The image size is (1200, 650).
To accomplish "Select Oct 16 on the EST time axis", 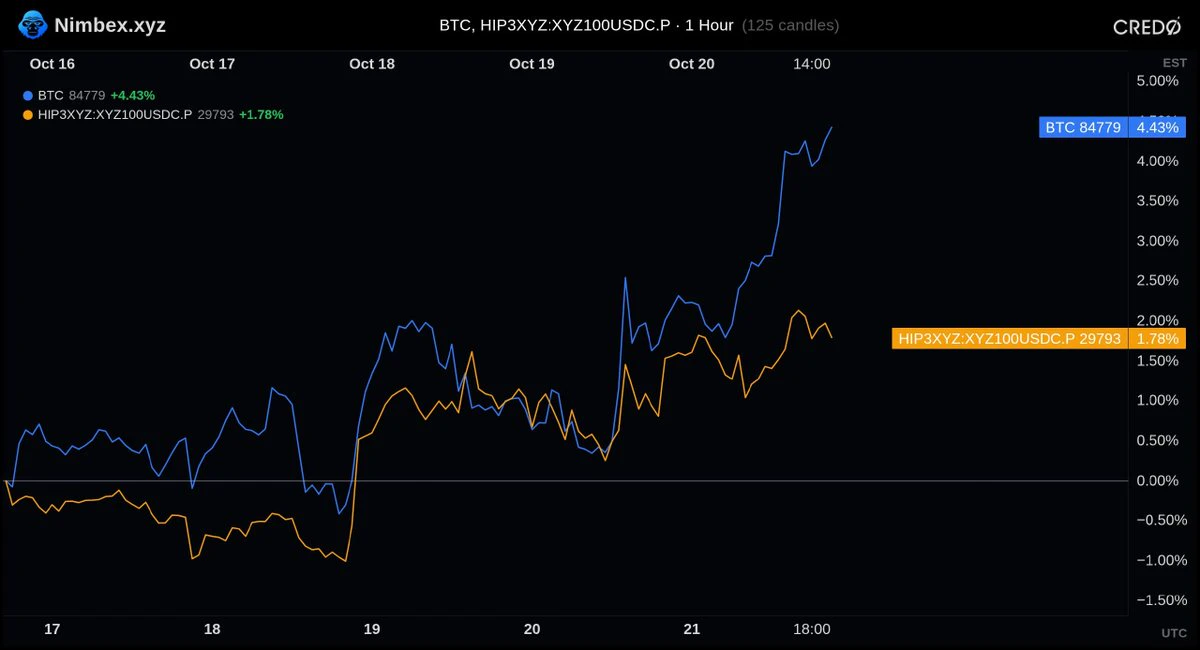I will [x=52, y=64].
